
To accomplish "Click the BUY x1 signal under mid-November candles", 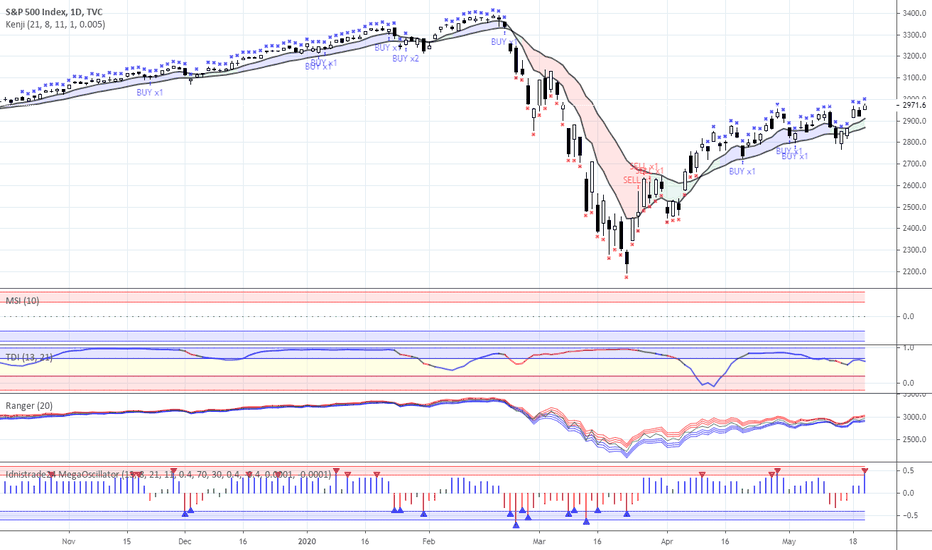I will click(150, 93).
